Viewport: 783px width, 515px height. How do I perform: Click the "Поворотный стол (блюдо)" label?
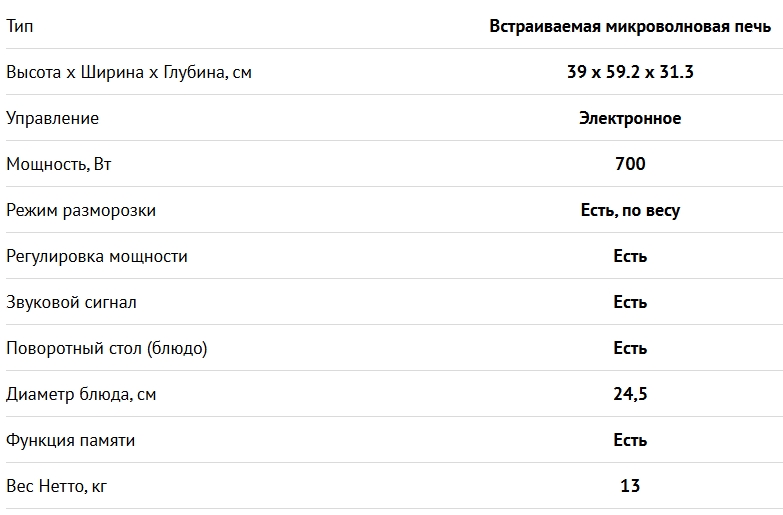pos(107,348)
